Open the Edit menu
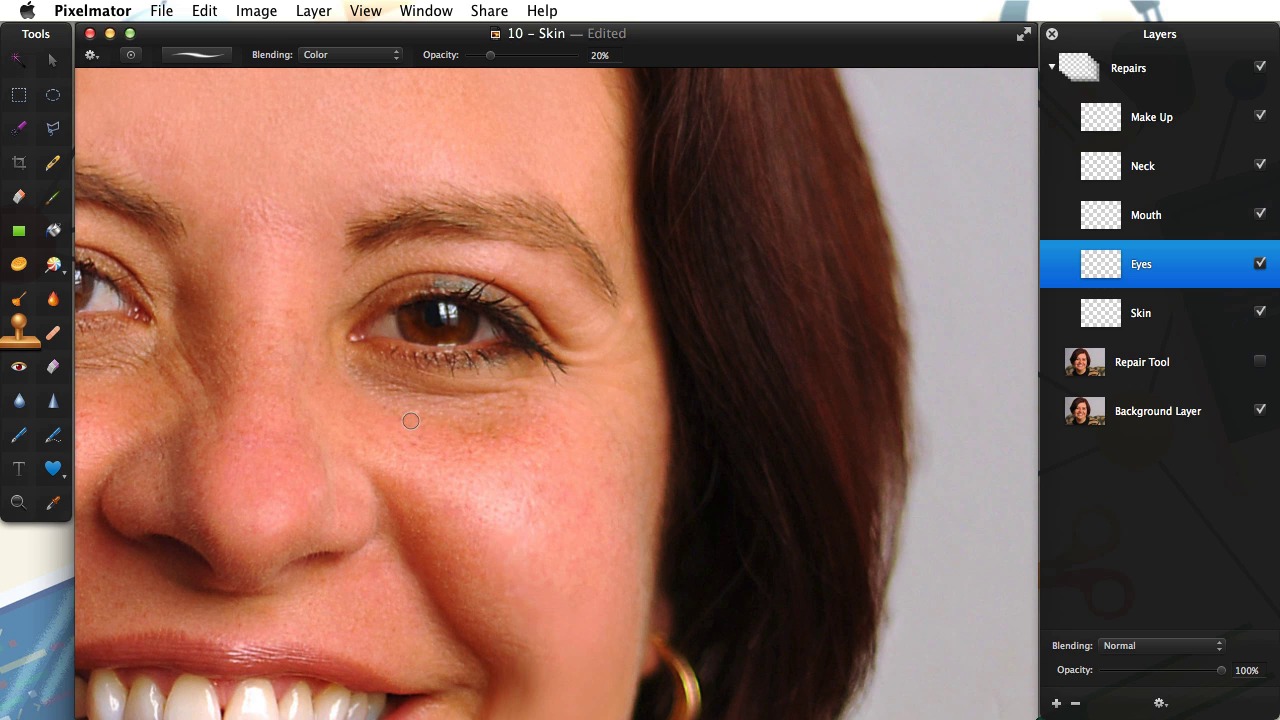This screenshot has height=720, width=1280. [204, 11]
